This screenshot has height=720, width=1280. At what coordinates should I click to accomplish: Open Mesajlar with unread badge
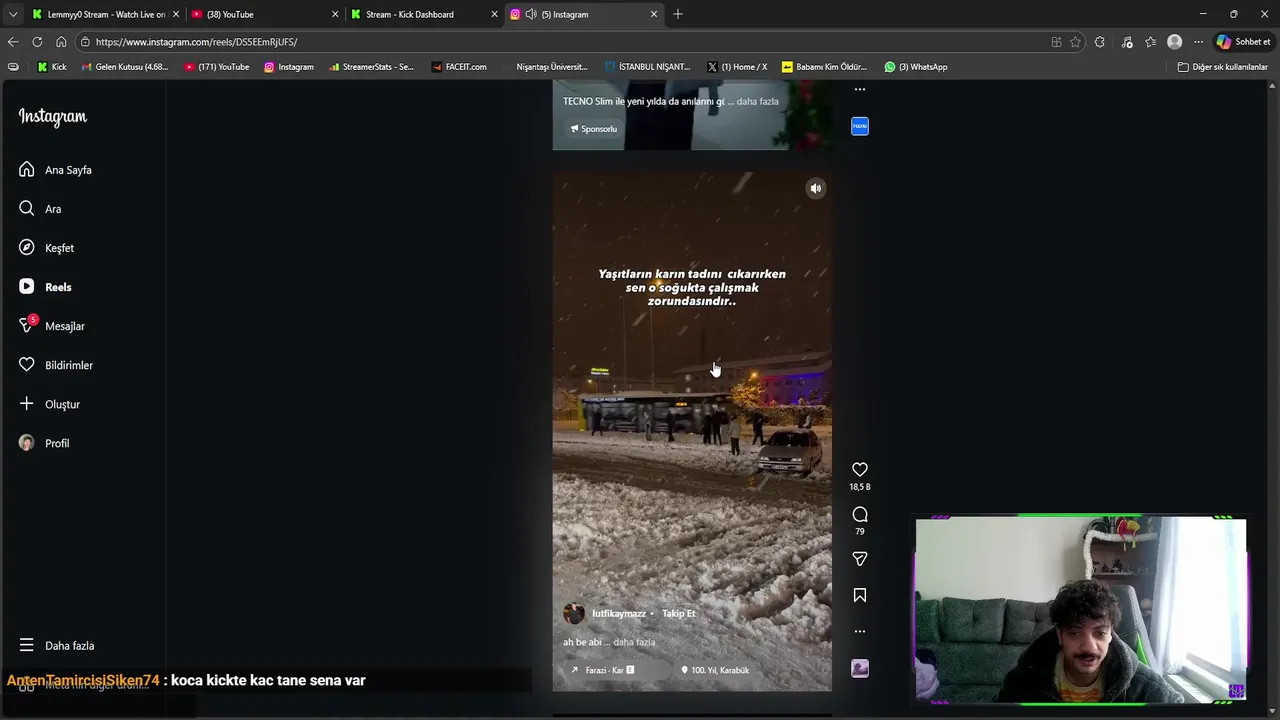tap(51, 326)
